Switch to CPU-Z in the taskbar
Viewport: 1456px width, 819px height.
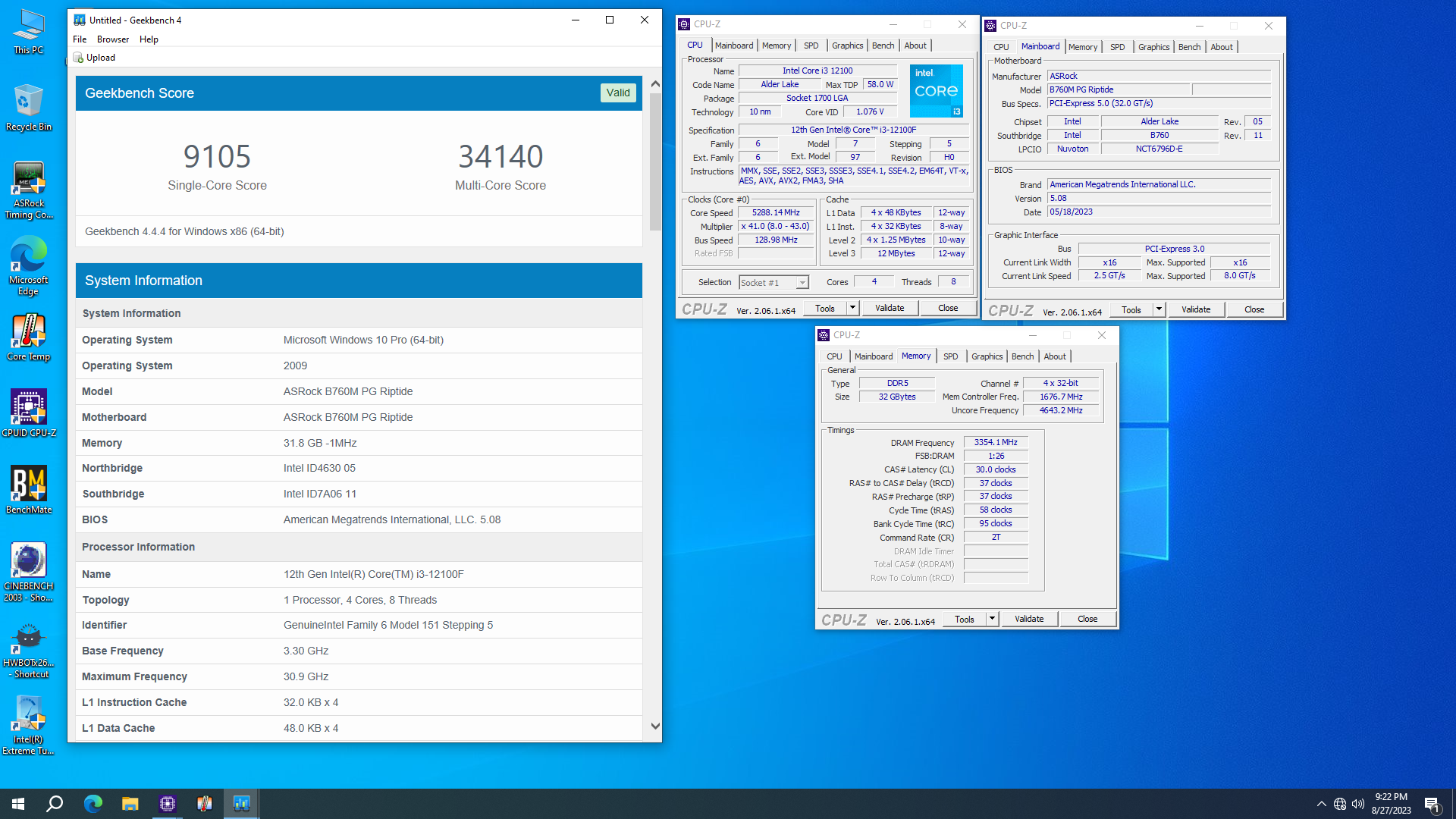pyautogui.click(x=168, y=804)
